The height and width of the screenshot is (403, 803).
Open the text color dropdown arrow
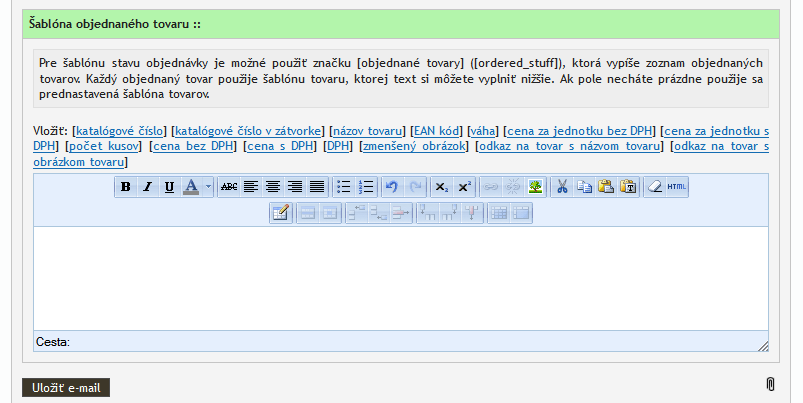(208, 186)
